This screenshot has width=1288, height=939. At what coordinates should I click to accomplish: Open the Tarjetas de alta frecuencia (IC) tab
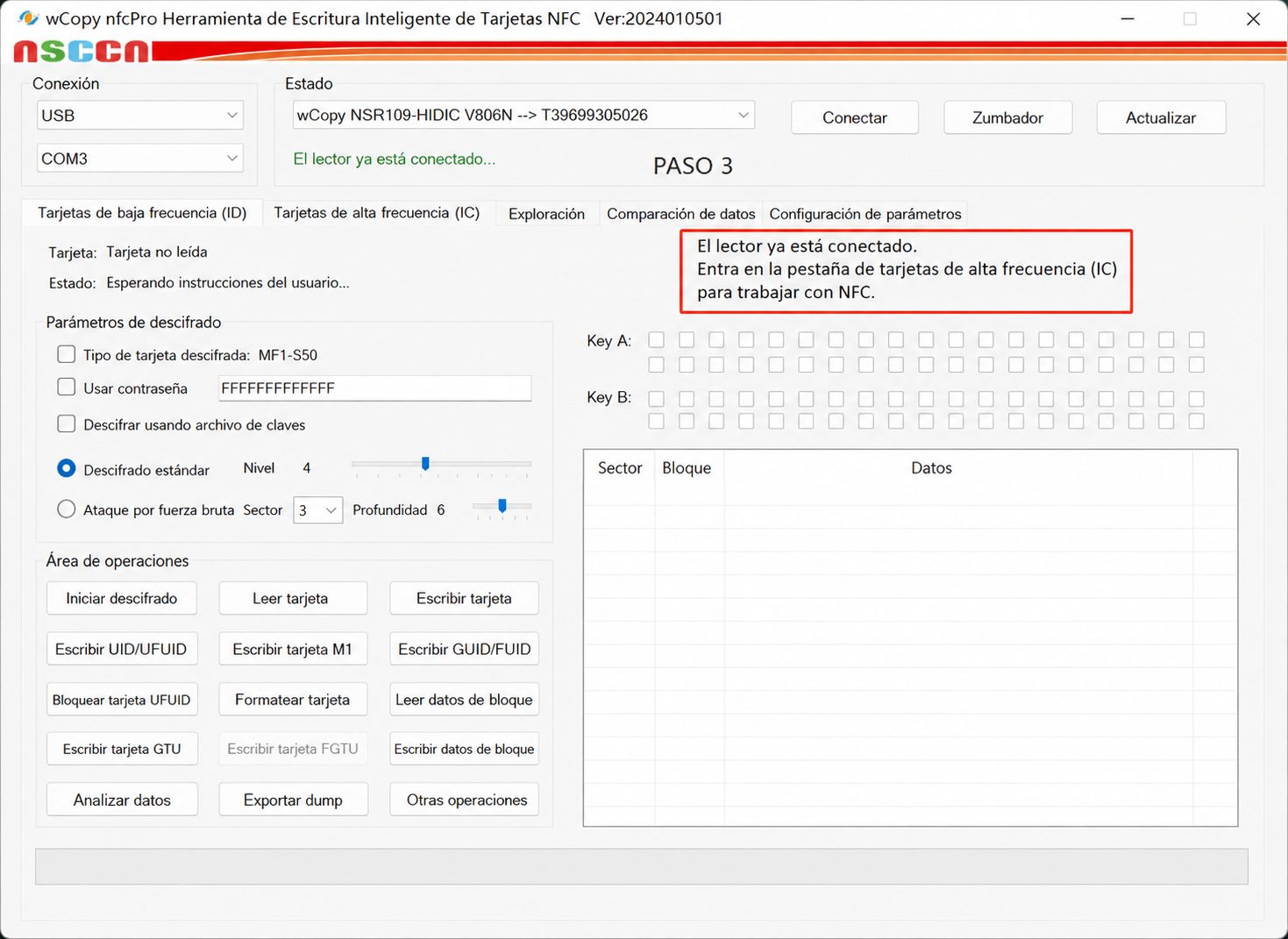[377, 213]
